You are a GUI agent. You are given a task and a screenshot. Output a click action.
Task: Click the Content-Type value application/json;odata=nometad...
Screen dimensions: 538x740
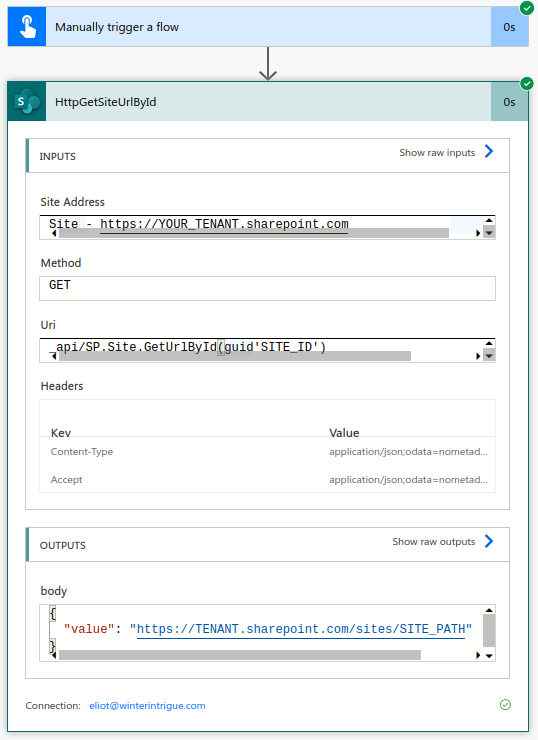coord(408,452)
